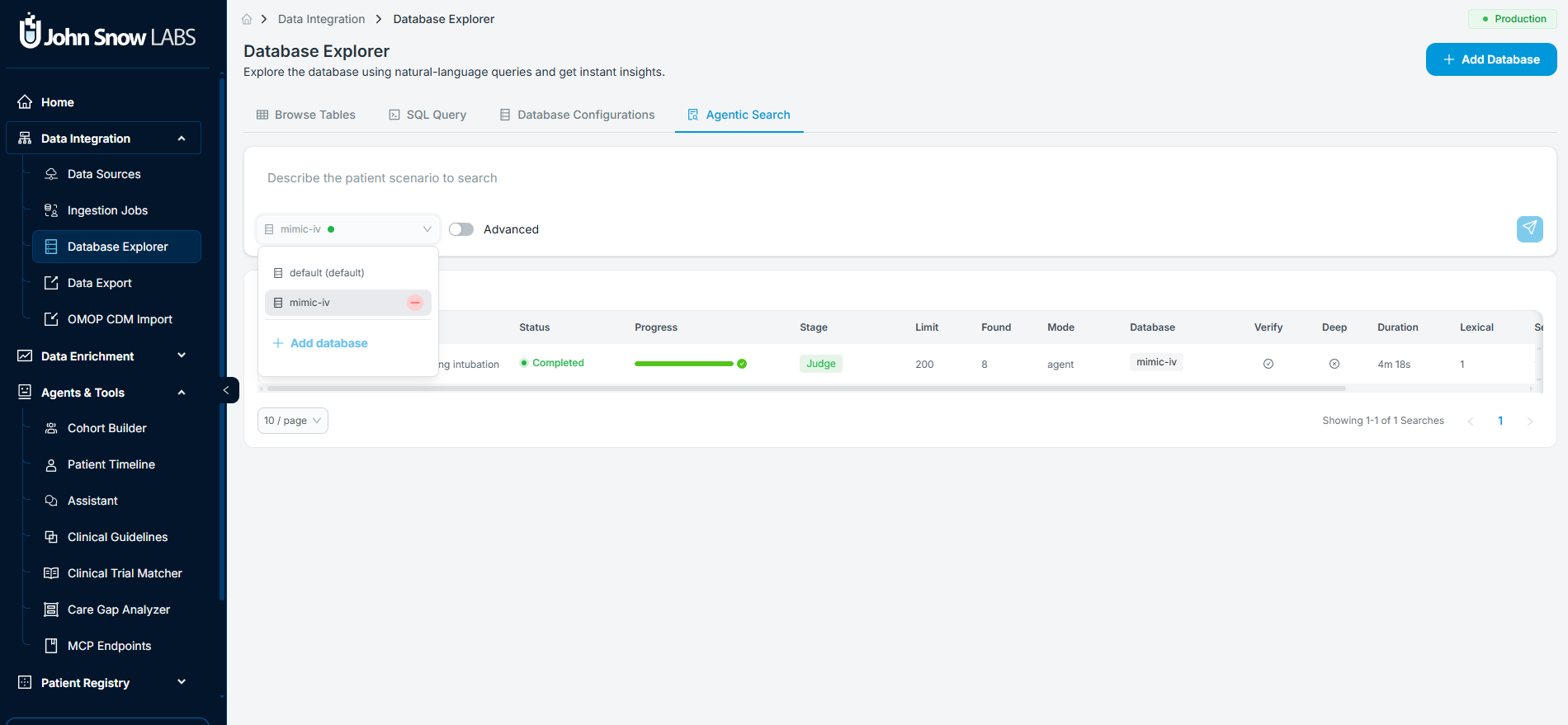Open Patient Timeline in sidebar
Screen dimensions: 1568x725
[x=111, y=464]
